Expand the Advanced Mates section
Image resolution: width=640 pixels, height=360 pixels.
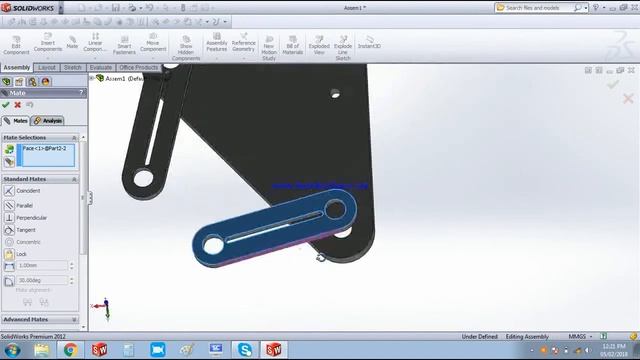click(x=74, y=320)
